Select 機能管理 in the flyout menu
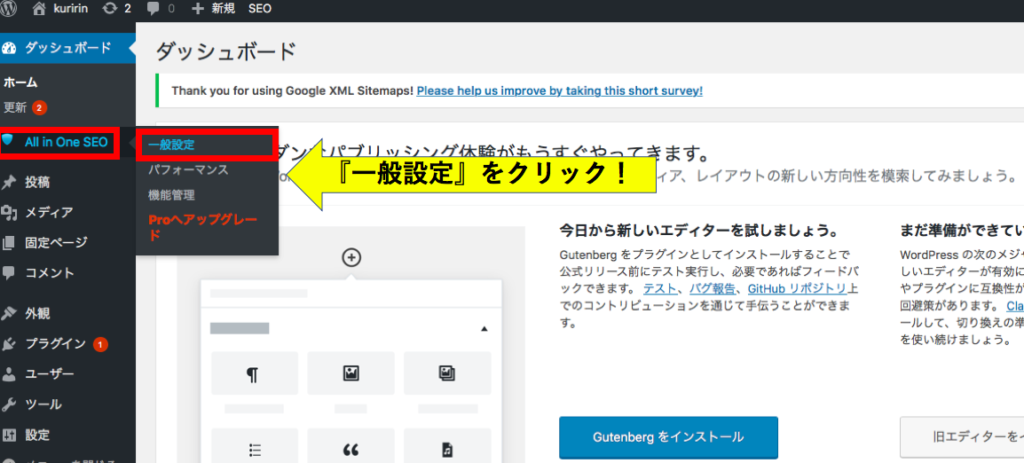The image size is (1024, 463). tap(171, 195)
